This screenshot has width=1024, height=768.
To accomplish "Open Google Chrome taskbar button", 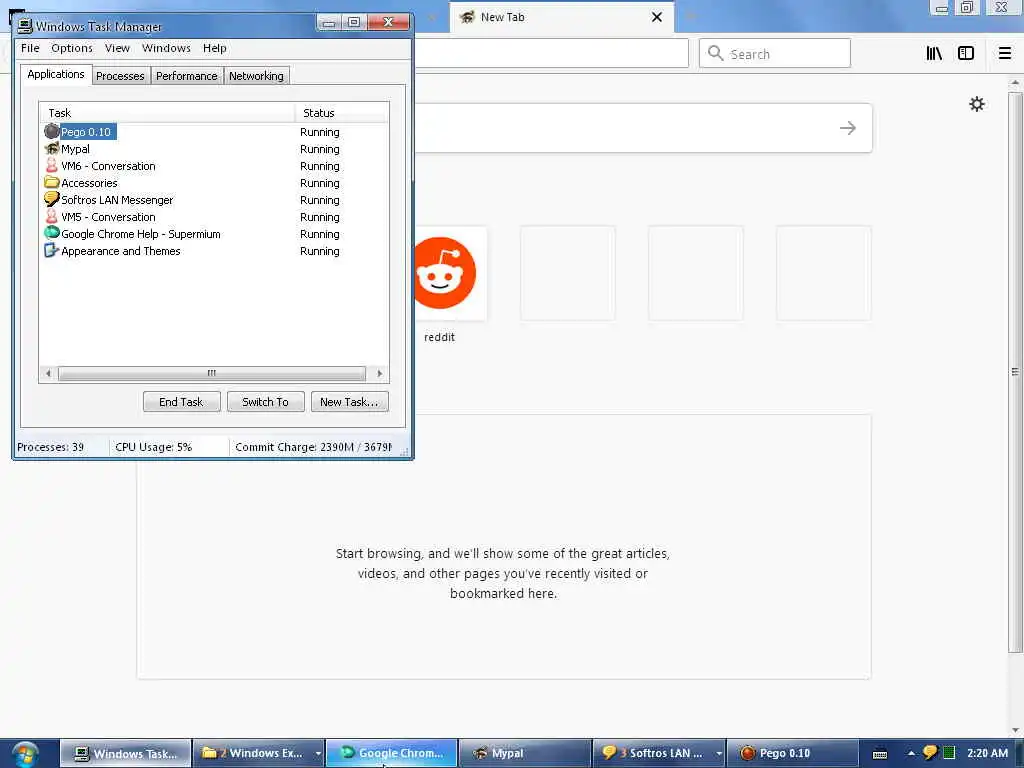I will (392, 754).
